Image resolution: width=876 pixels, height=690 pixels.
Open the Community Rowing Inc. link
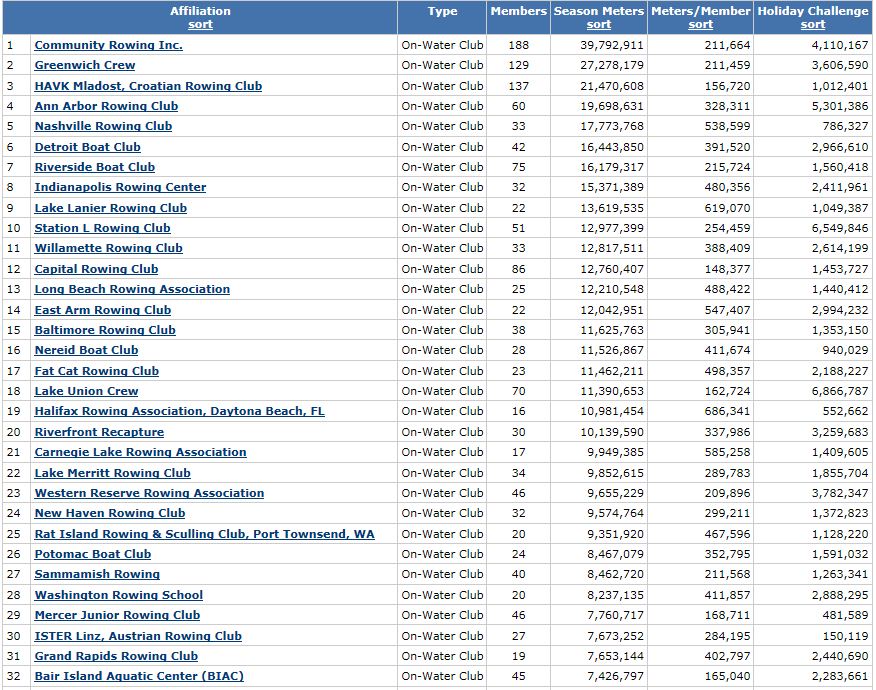pos(108,45)
